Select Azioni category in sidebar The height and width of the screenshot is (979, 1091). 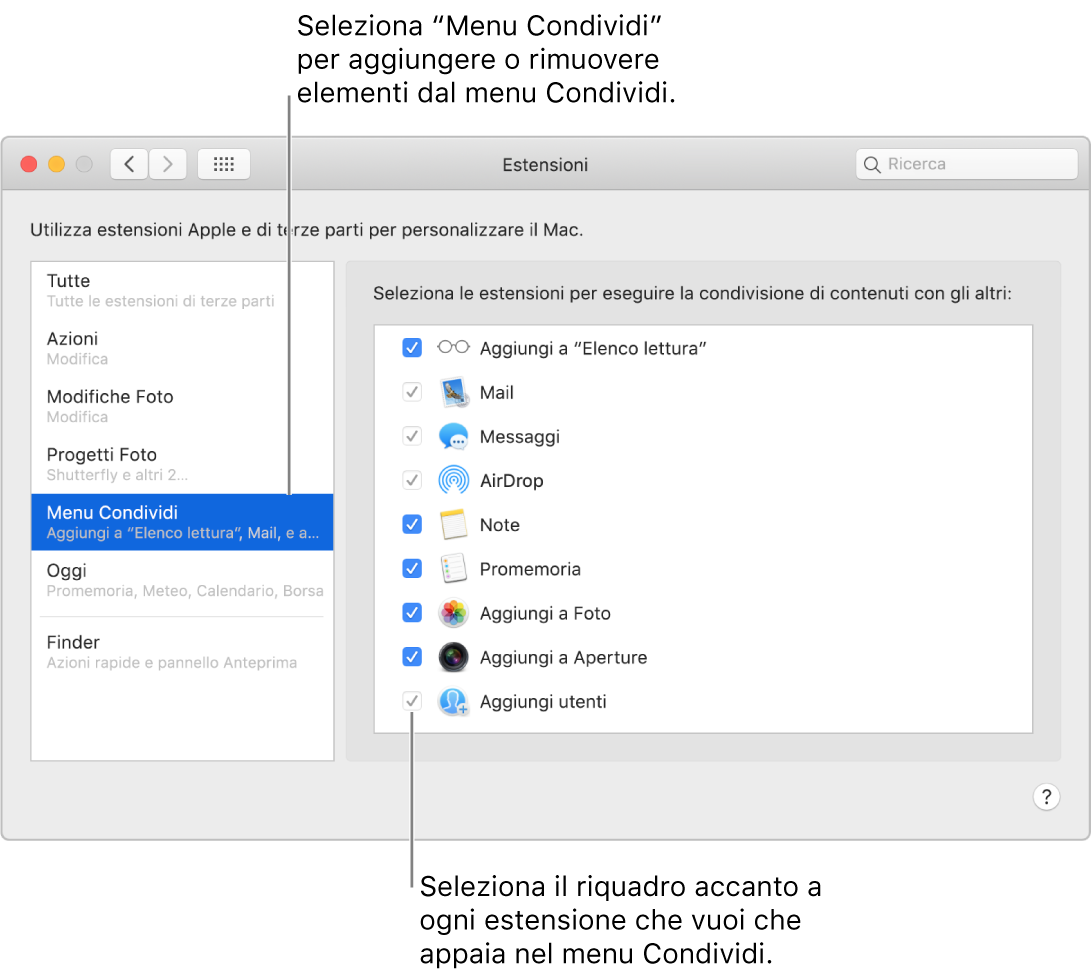tap(182, 348)
